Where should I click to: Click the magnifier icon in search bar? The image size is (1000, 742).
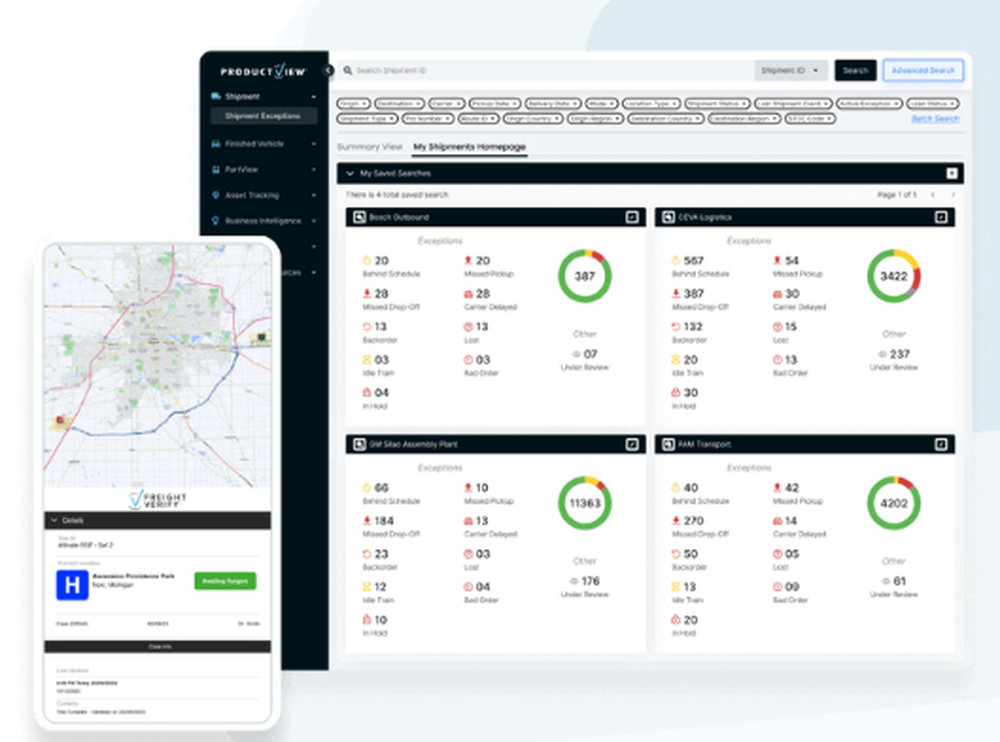point(348,70)
